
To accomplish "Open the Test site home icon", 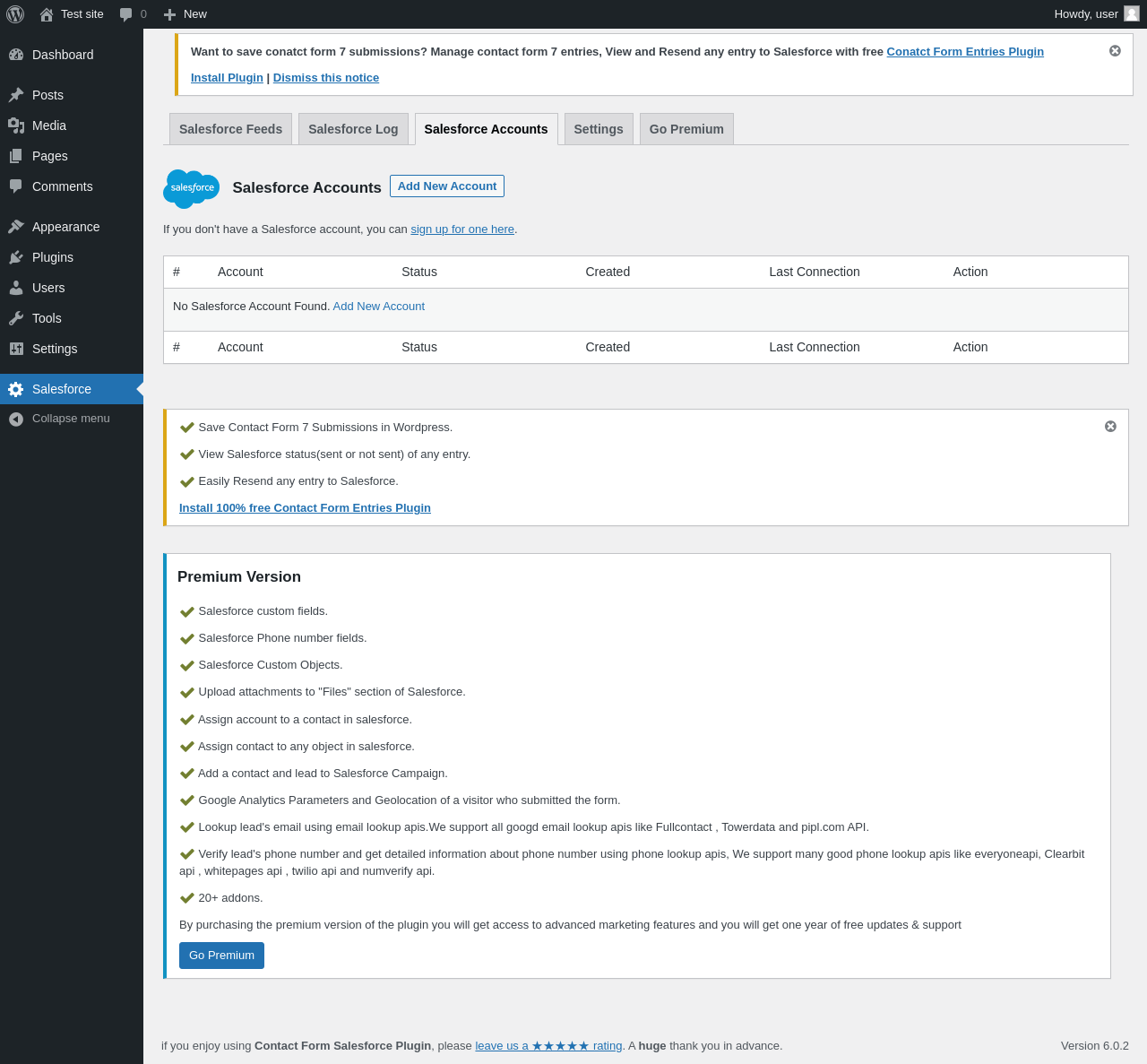I will pyautogui.click(x=47, y=14).
